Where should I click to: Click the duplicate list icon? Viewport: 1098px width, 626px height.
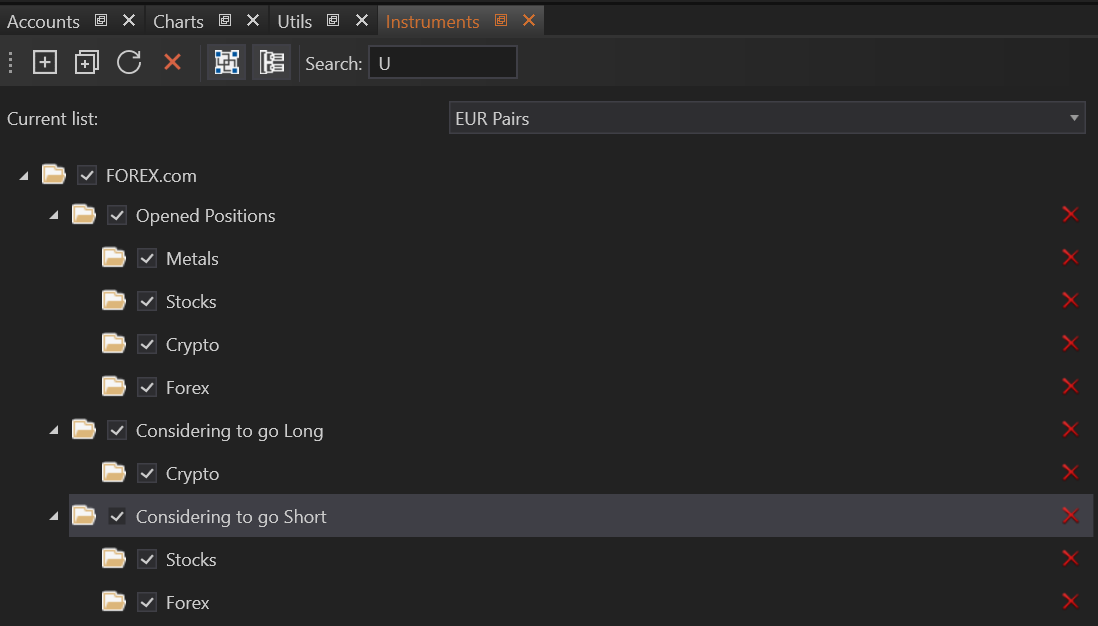pyautogui.click(x=87, y=62)
